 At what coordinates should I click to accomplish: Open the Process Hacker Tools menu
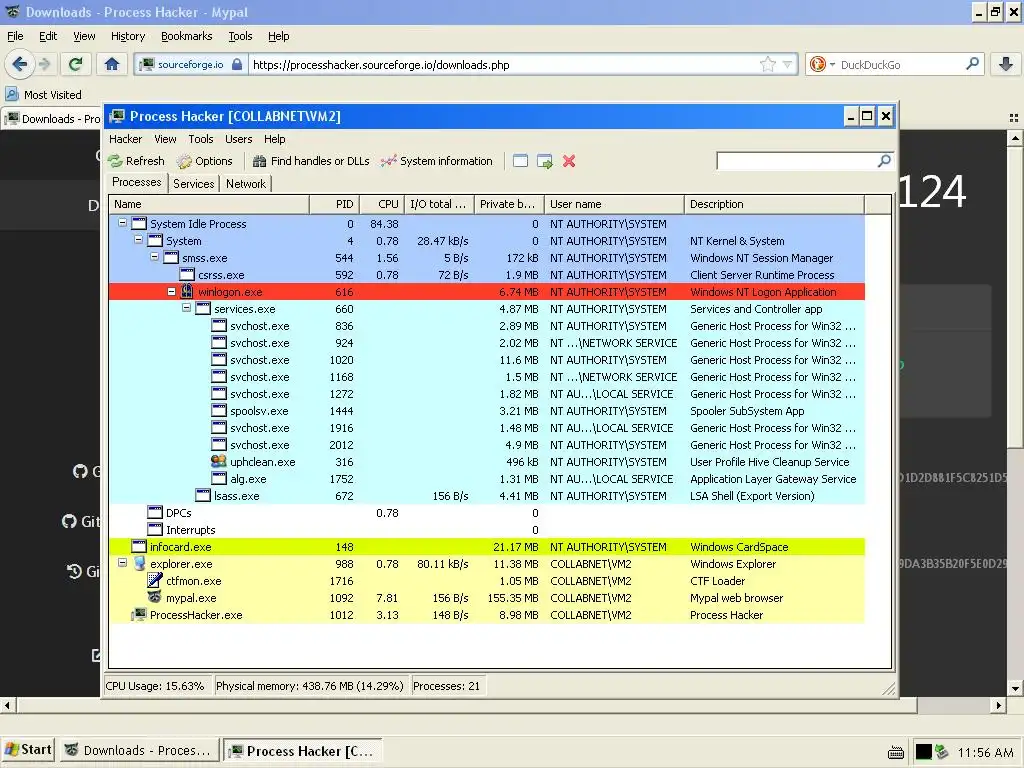point(200,139)
